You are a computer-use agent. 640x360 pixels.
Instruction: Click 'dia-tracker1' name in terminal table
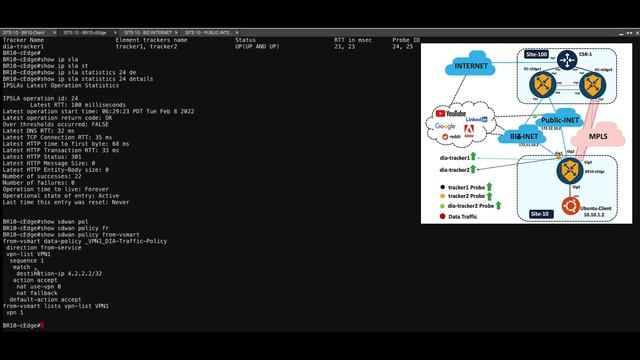click(23, 47)
